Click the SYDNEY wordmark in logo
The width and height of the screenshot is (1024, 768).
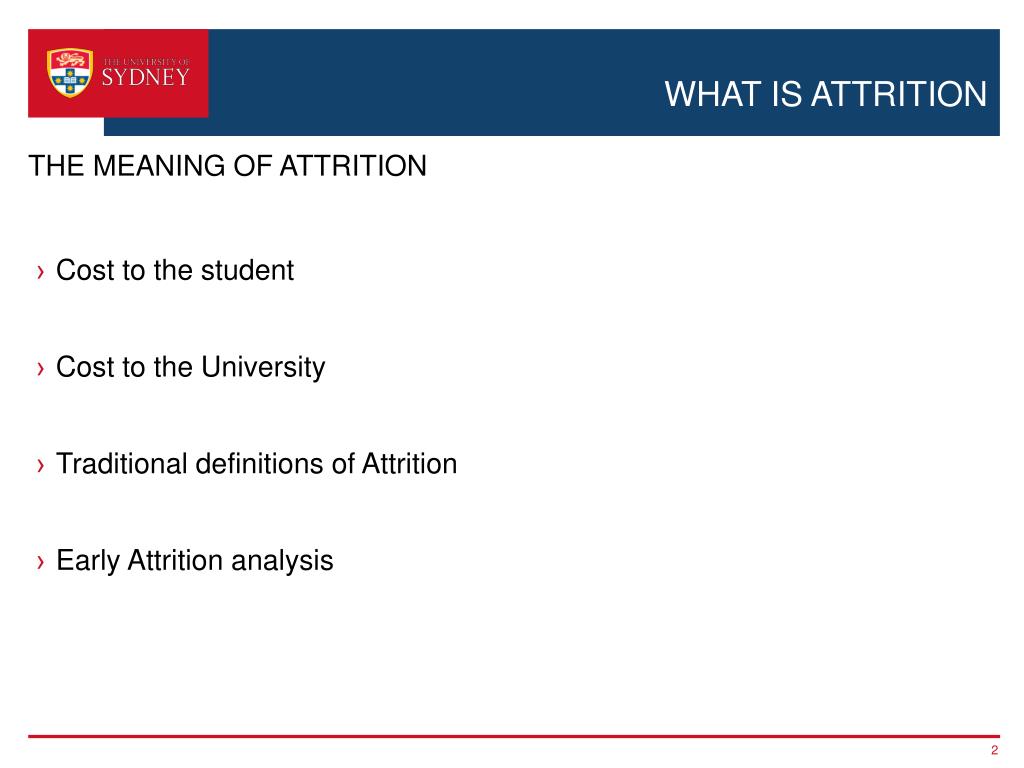tap(146, 78)
